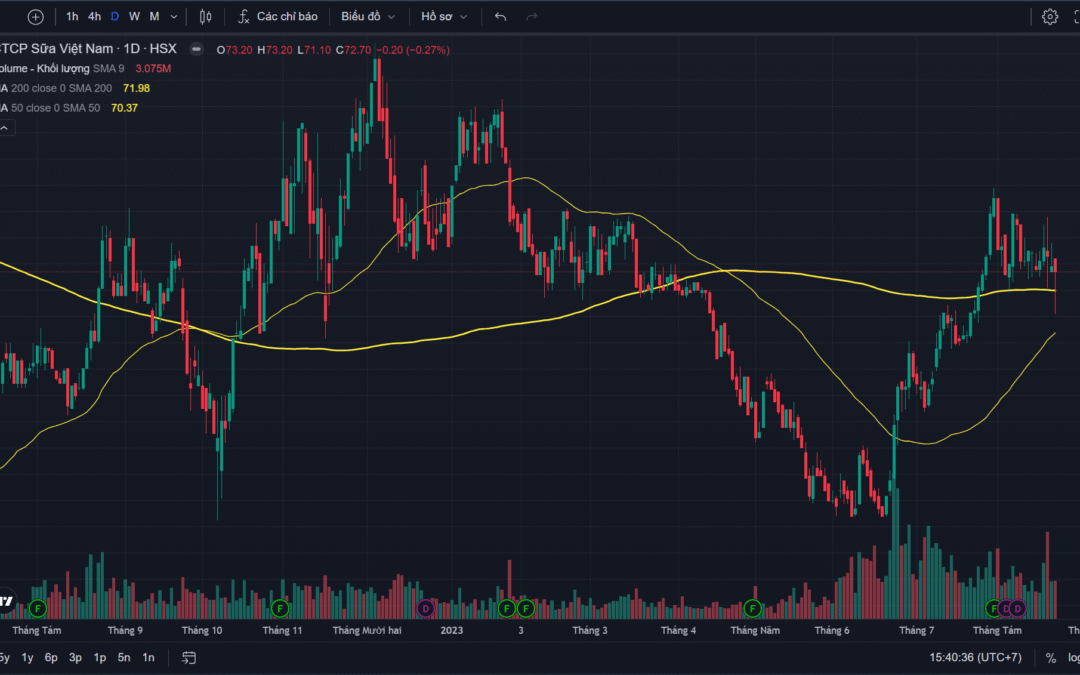Click the undo arrow in toolbar
Image resolution: width=1080 pixels, height=675 pixels.
coord(501,16)
